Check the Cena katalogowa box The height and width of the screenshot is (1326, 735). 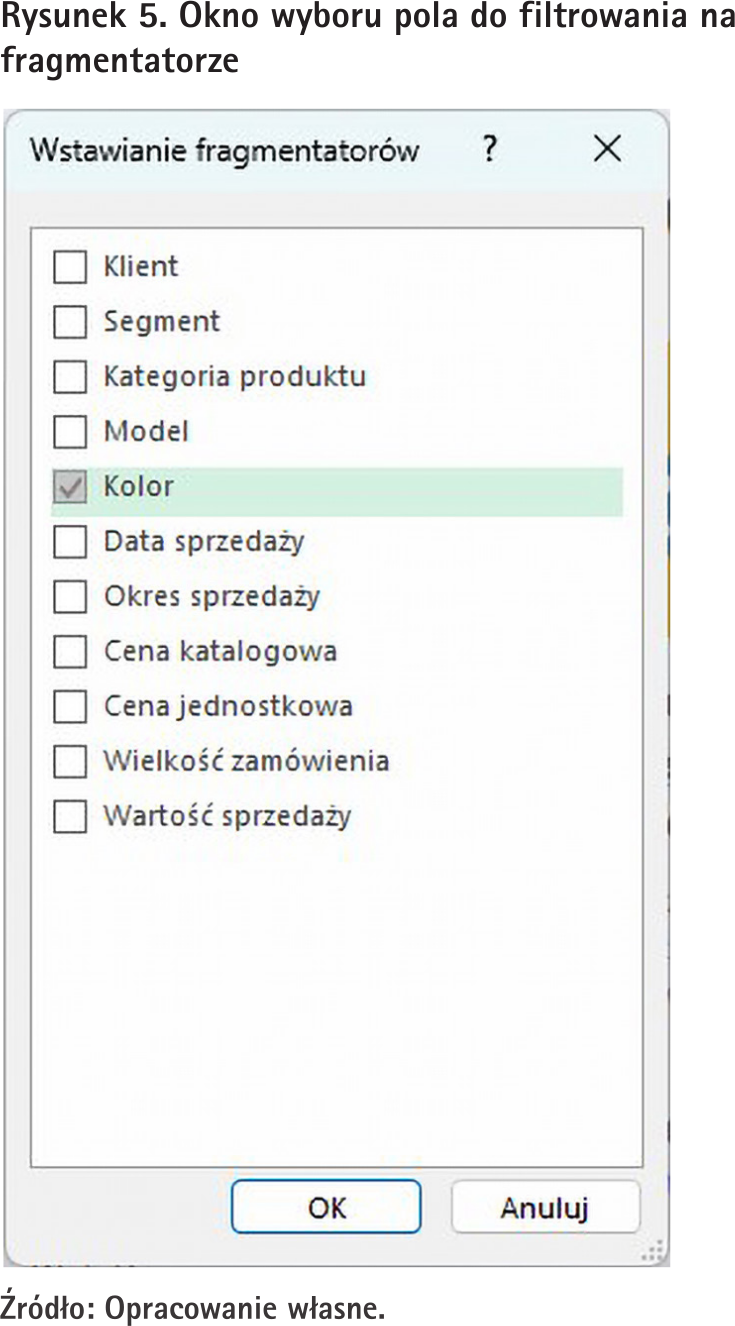point(70,652)
